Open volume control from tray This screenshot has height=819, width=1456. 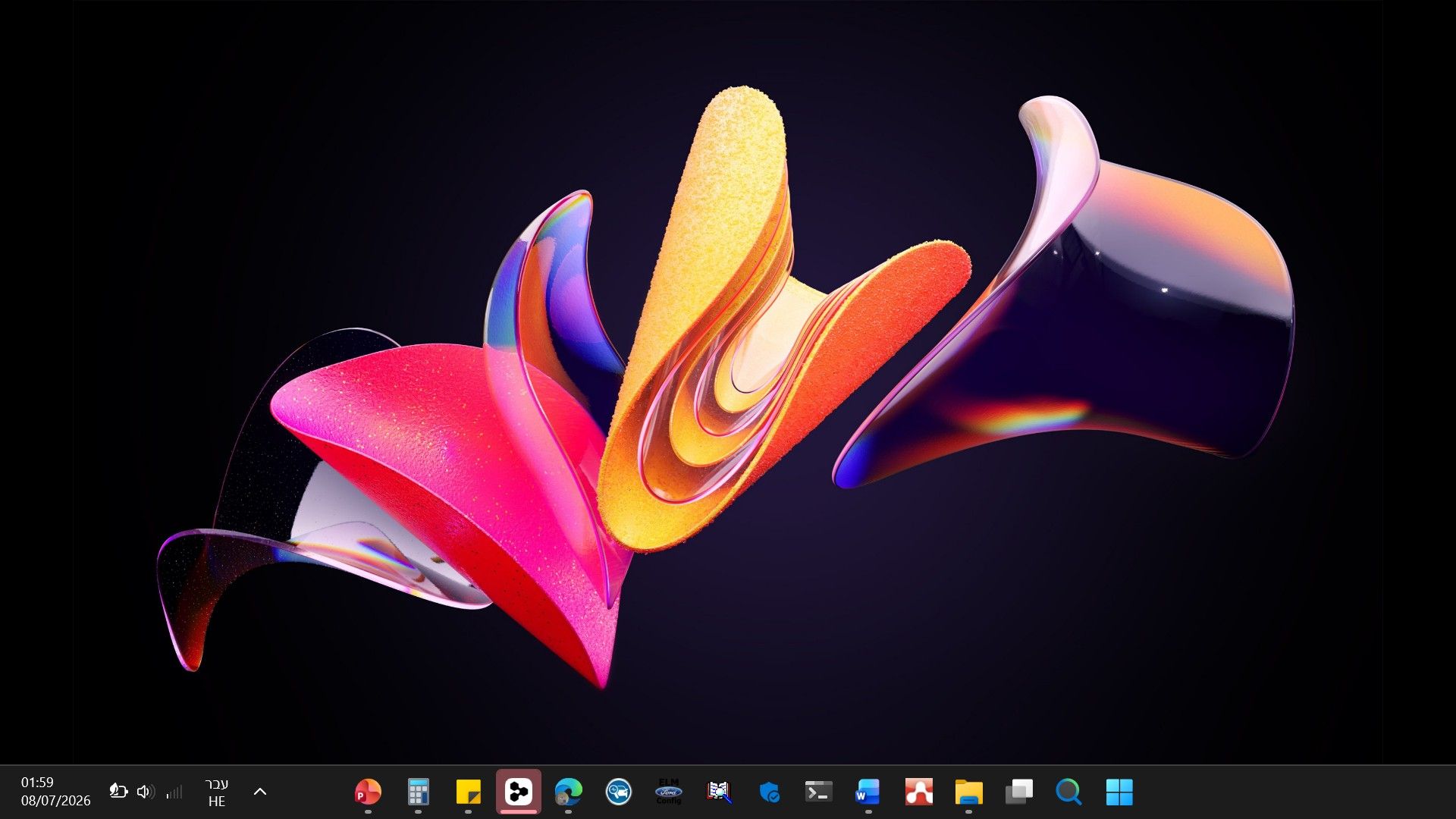tap(146, 792)
